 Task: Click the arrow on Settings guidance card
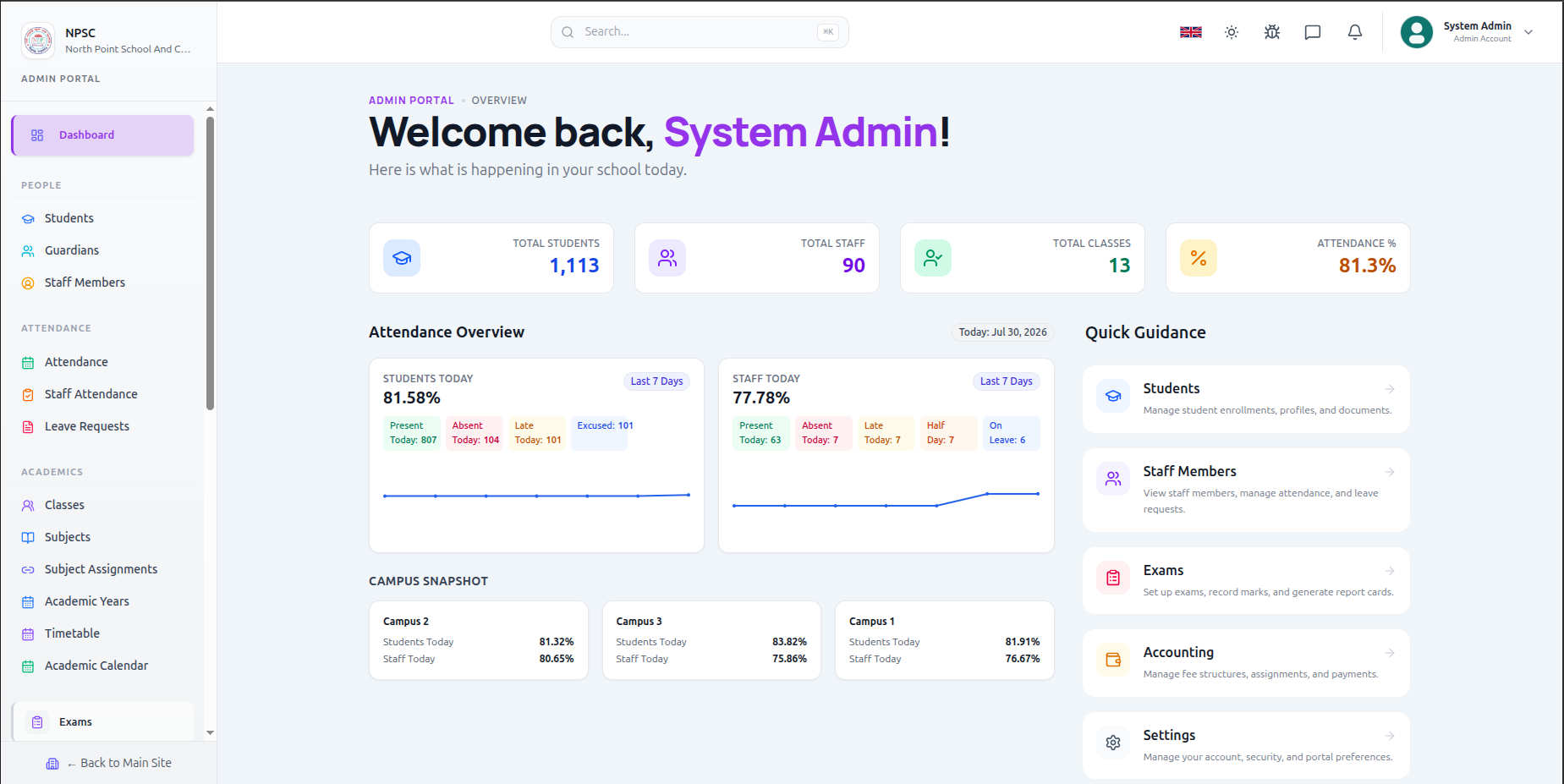1390,736
